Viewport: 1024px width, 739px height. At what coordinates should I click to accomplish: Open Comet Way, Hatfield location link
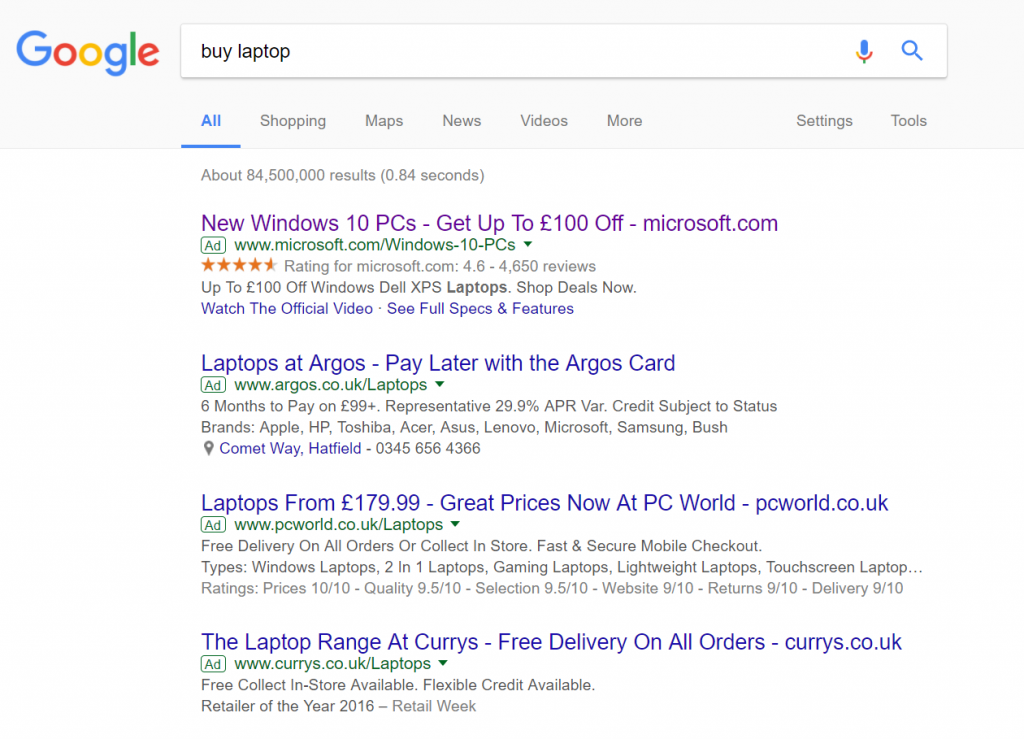pos(290,448)
